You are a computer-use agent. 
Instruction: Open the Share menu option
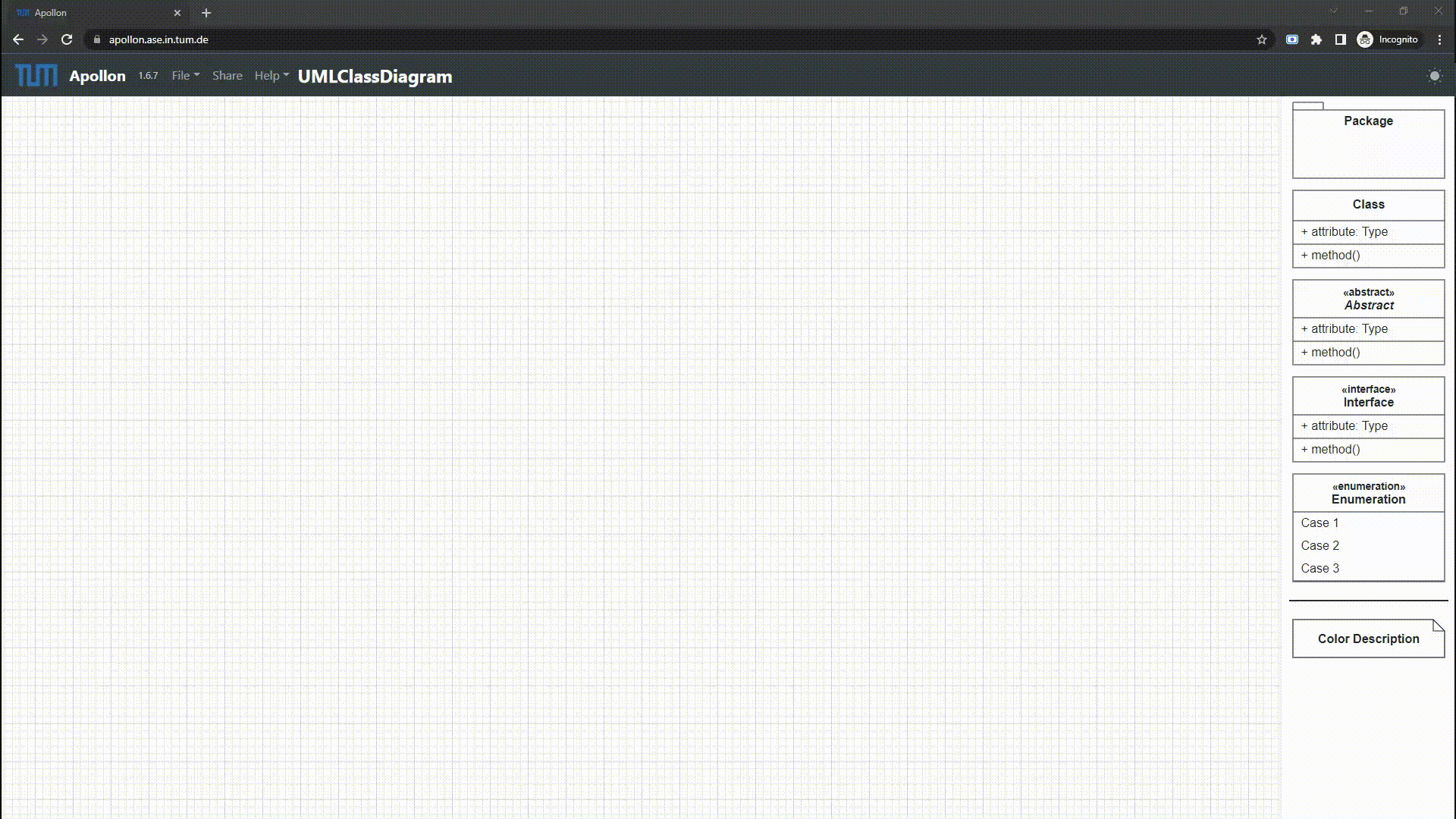tap(226, 76)
